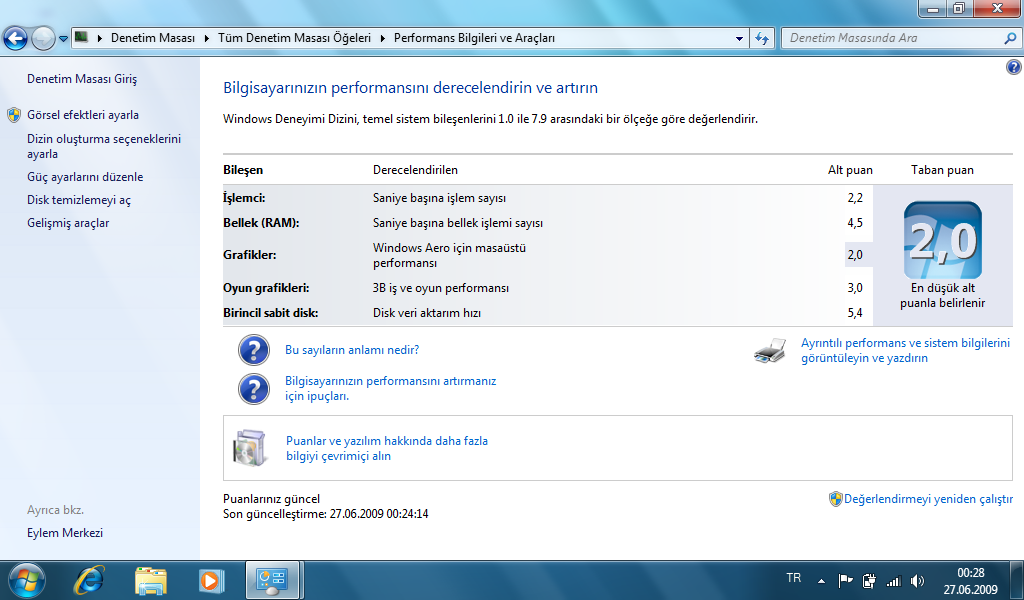Click the 2,0 base score badge

[x=942, y=240]
